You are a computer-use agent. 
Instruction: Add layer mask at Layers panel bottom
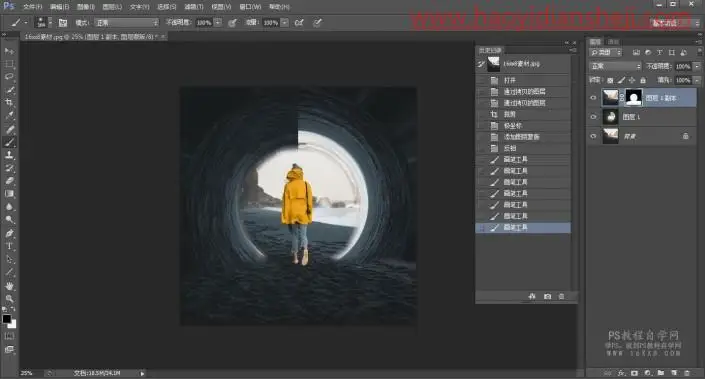[x=634, y=373]
